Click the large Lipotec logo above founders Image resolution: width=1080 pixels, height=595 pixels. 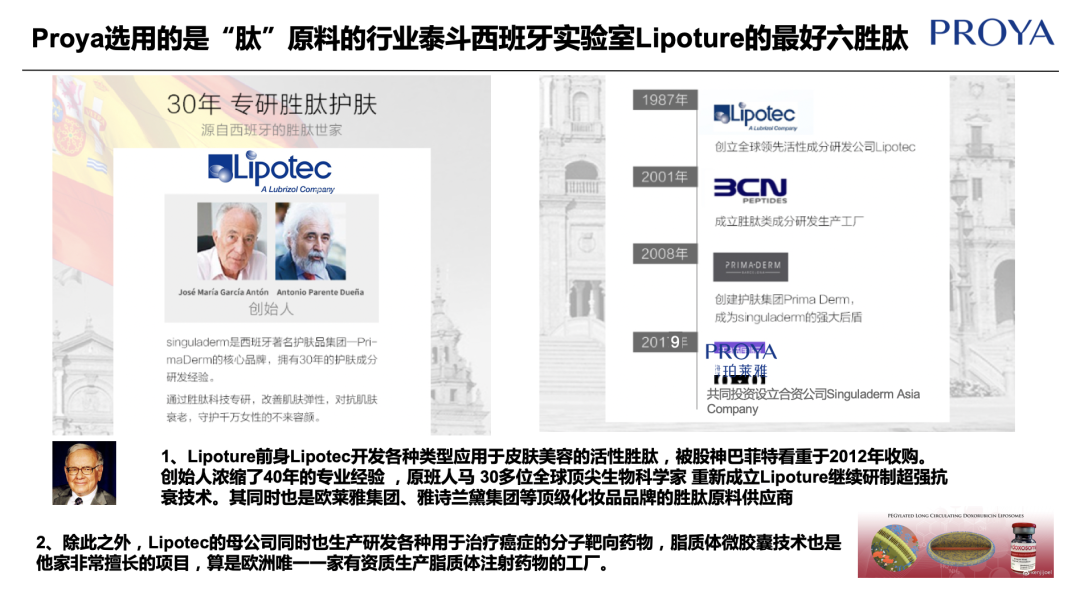[271, 171]
